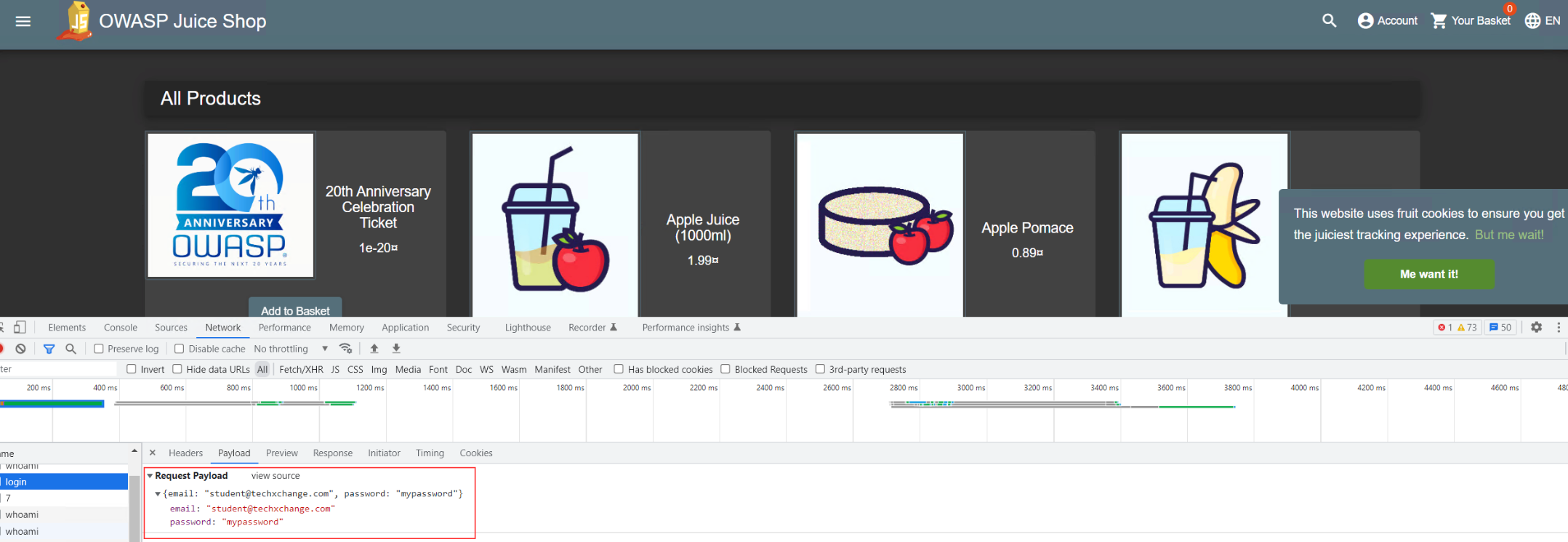Click the clear network log icon
This screenshot has width=1568, height=542.
[x=21, y=349]
